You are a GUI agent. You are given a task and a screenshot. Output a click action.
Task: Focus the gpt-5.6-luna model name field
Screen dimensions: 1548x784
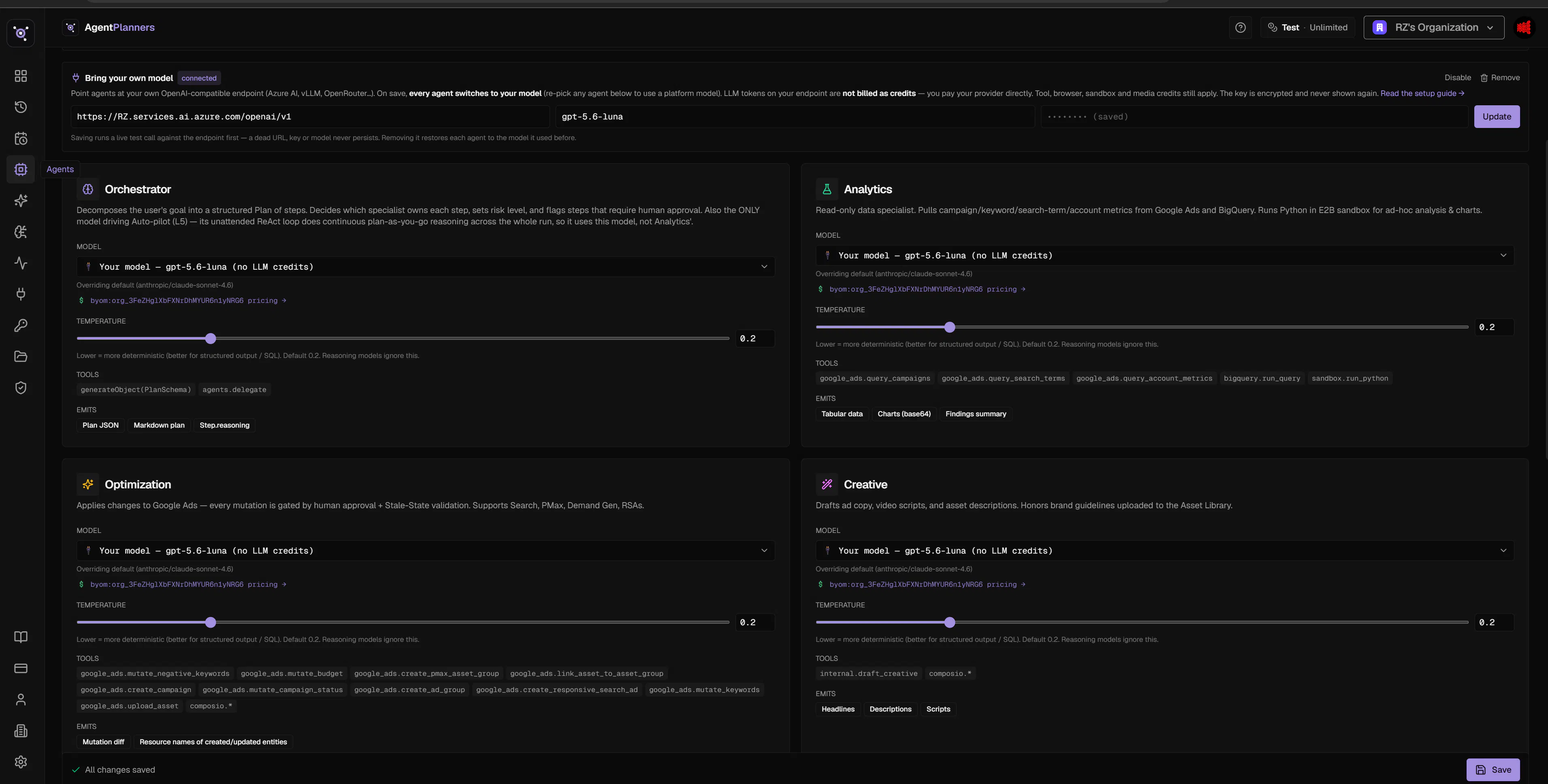[x=795, y=117]
